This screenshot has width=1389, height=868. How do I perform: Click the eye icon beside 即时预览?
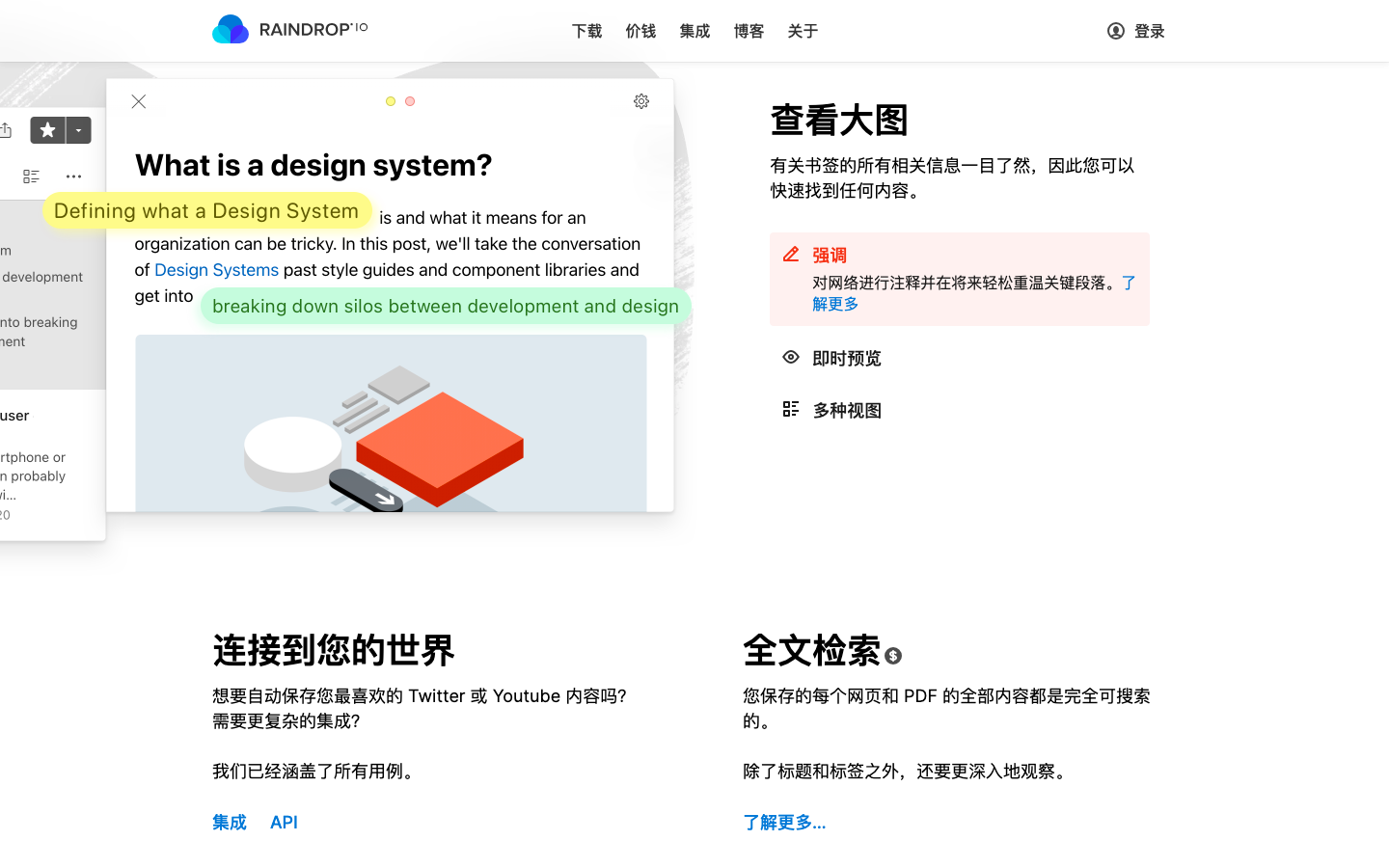coord(791,357)
